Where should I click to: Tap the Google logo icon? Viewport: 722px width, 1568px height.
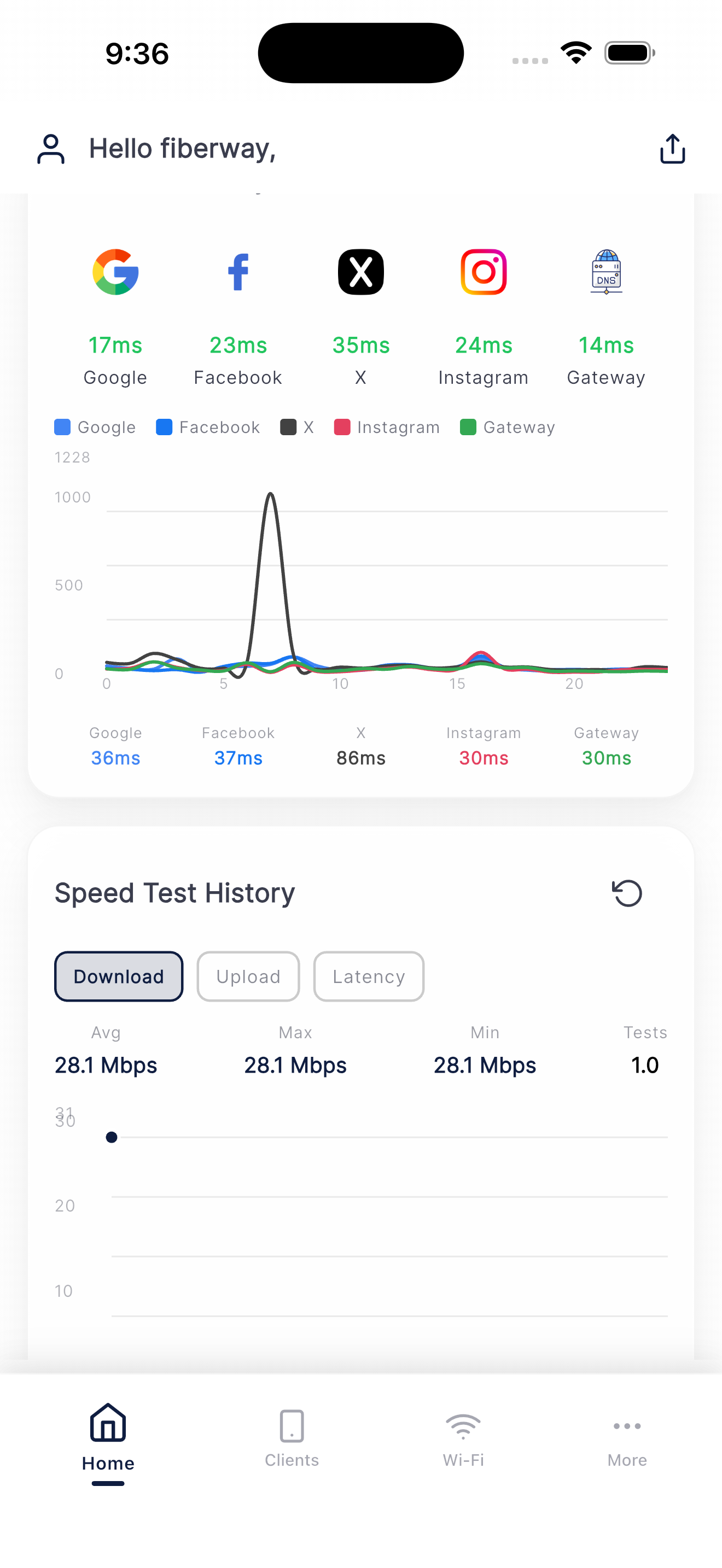pyautogui.click(x=115, y=272)
